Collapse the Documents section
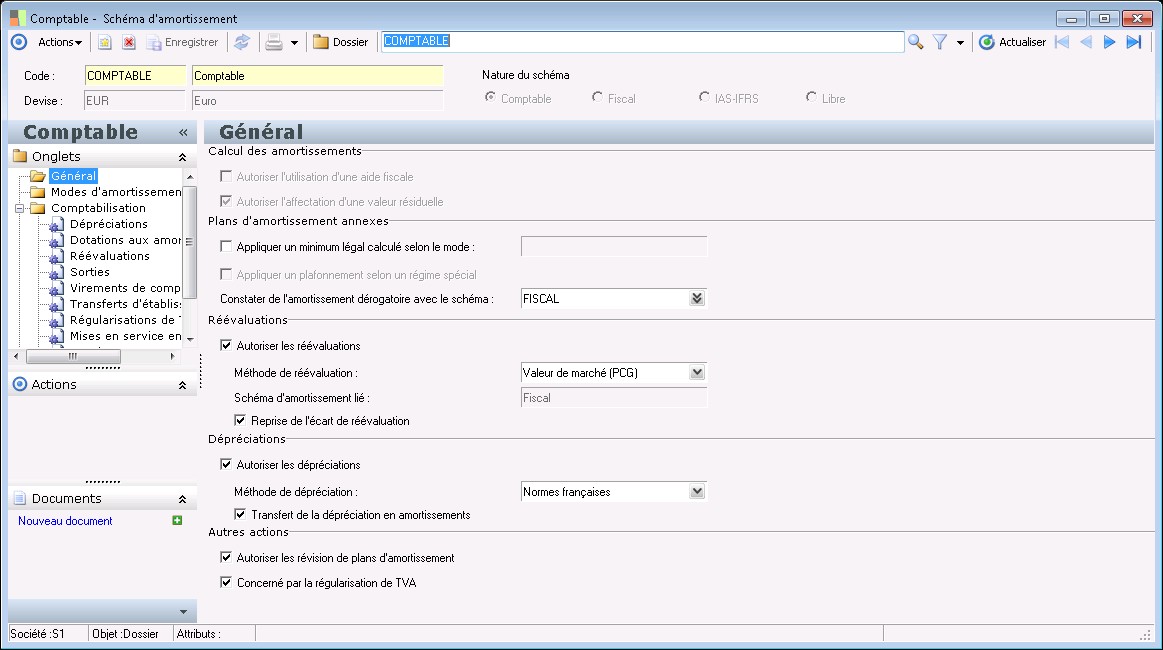The width and height of the screenshot is (1163, 650). (182, 499)
